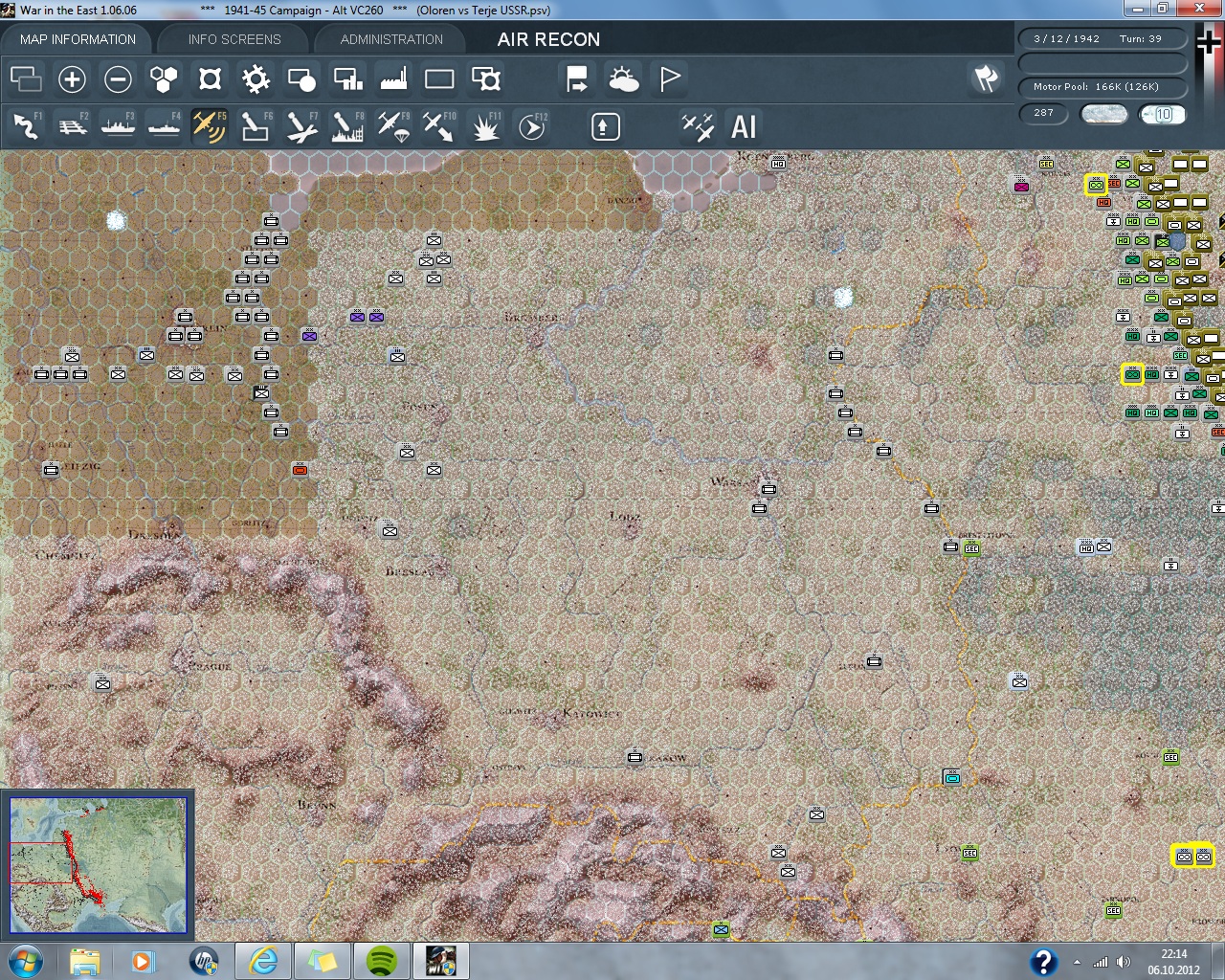Click the overlapping windows toolbar icon
Image resolution: width=1225 pixels, height=980 pixels.
click(x=26, y=78)
